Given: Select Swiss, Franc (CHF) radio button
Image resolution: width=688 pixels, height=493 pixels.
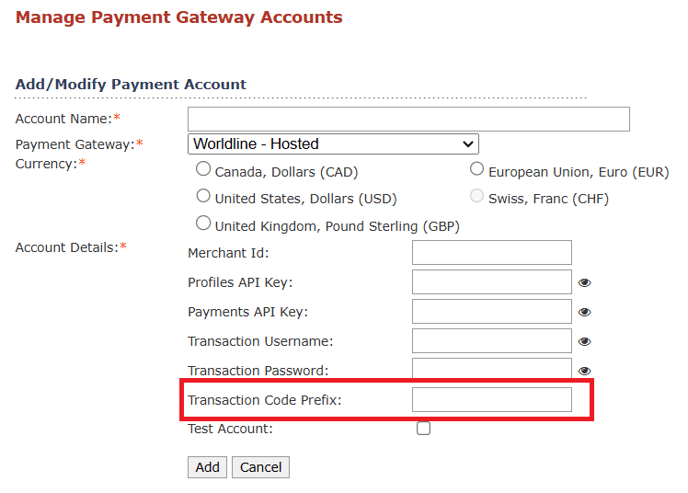Looking at the screenshot, I should (477, 196).
